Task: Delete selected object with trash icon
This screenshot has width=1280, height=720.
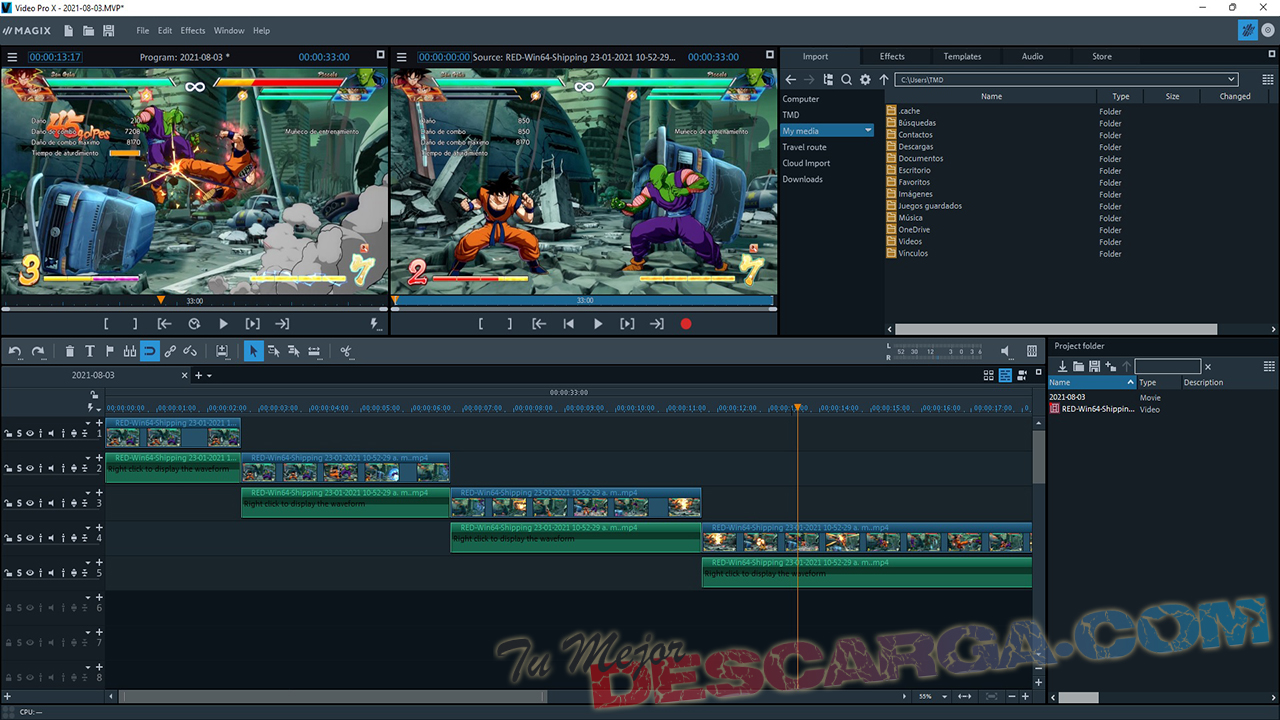Action: point(69,351)
